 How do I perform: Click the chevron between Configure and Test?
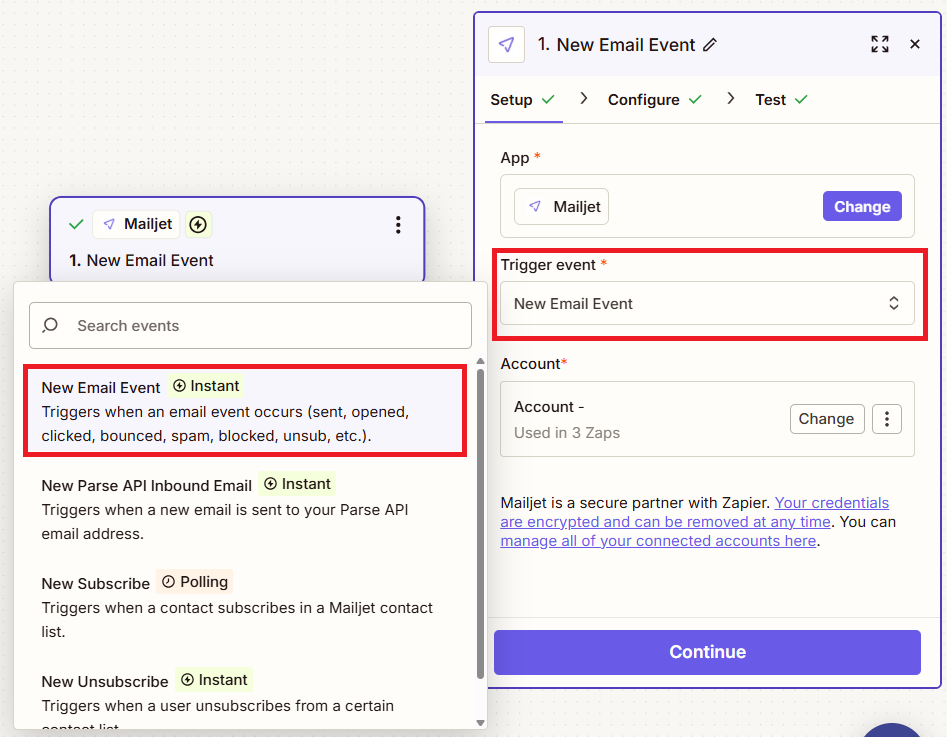click(x=731, y=98)
